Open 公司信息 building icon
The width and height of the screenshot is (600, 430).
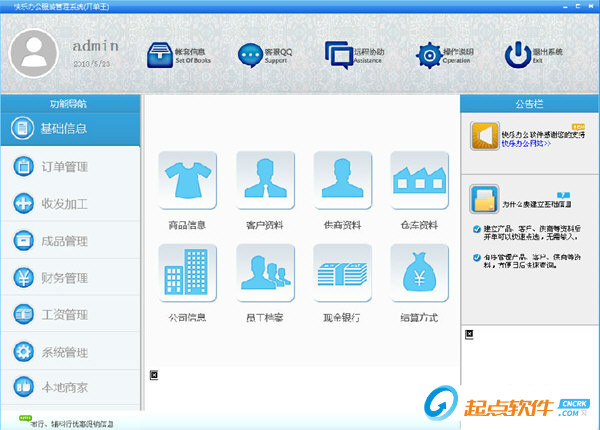(x=188, y=273)
